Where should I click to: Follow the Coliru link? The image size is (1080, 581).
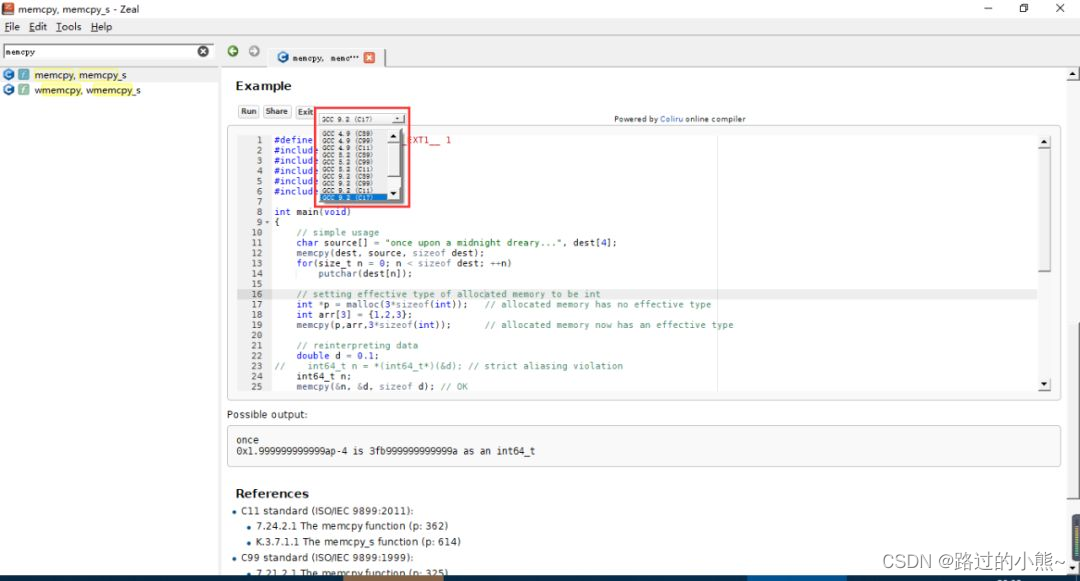[x=672, y=119]
